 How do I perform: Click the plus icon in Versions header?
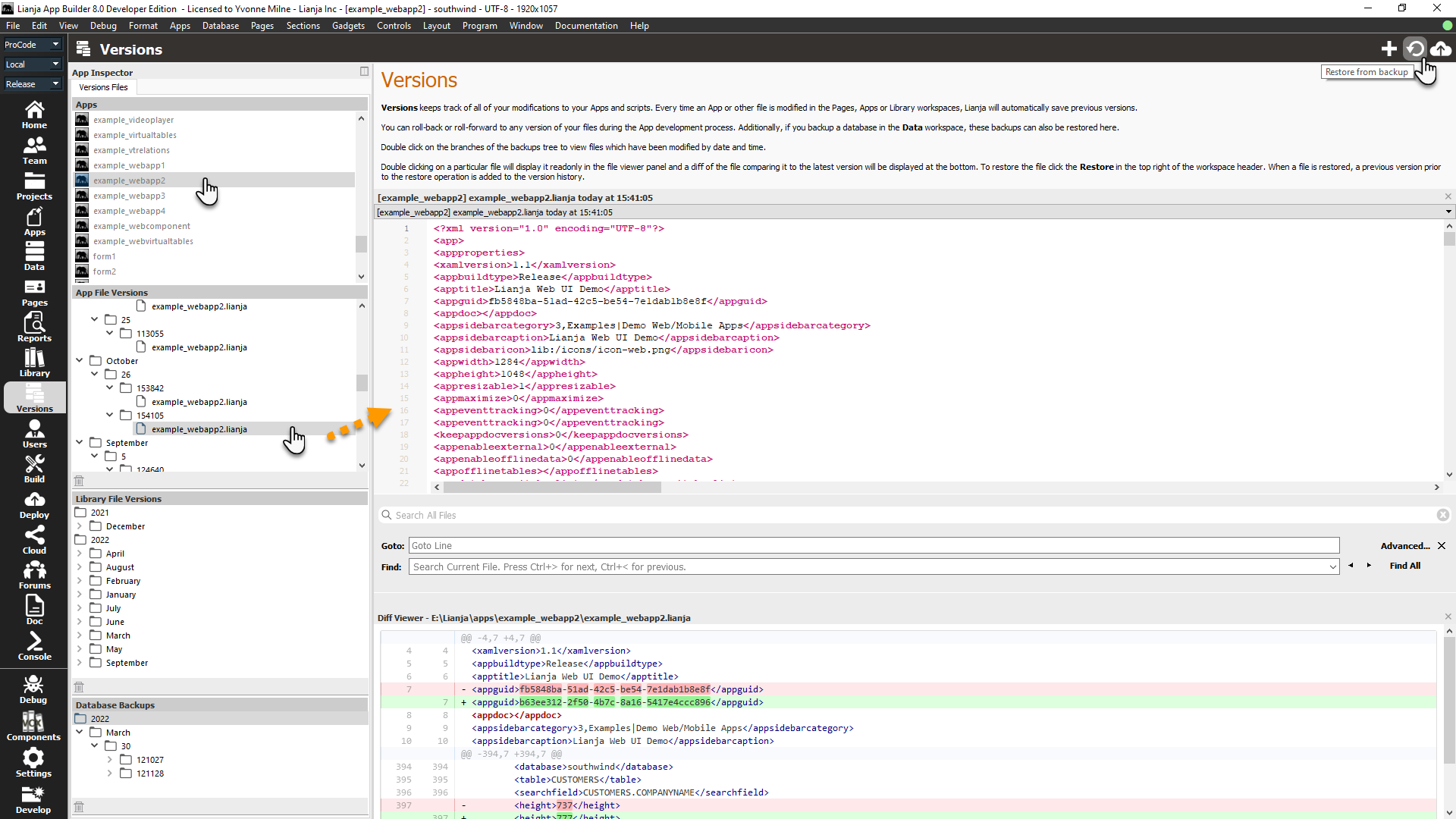pyautogui.click(x=1389, y=49)
